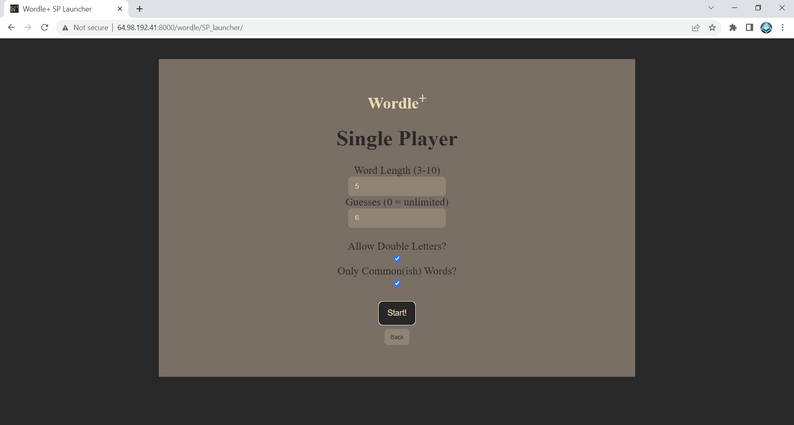Click the Allow Double Letters? label
794x425 pixels.
tap(396, 246)
